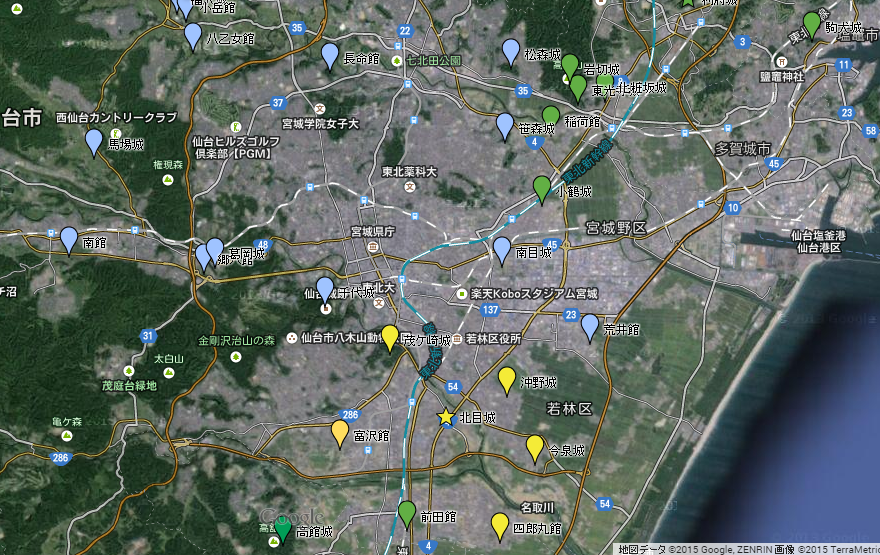Click the 亀ケ森 mountain icon
Viewport: 880px width, 555px height.
pyautogui.click(x=67, y=435)
